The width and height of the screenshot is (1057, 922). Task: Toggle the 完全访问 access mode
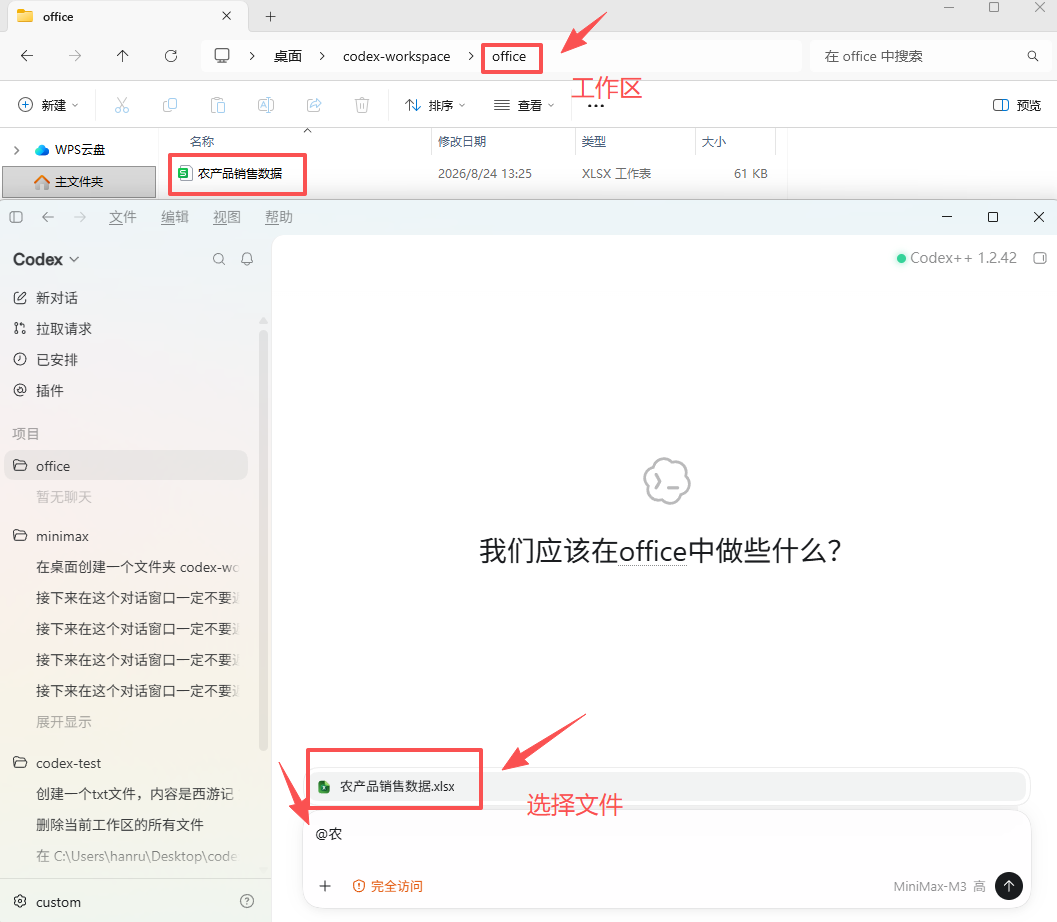coord(388,886)
